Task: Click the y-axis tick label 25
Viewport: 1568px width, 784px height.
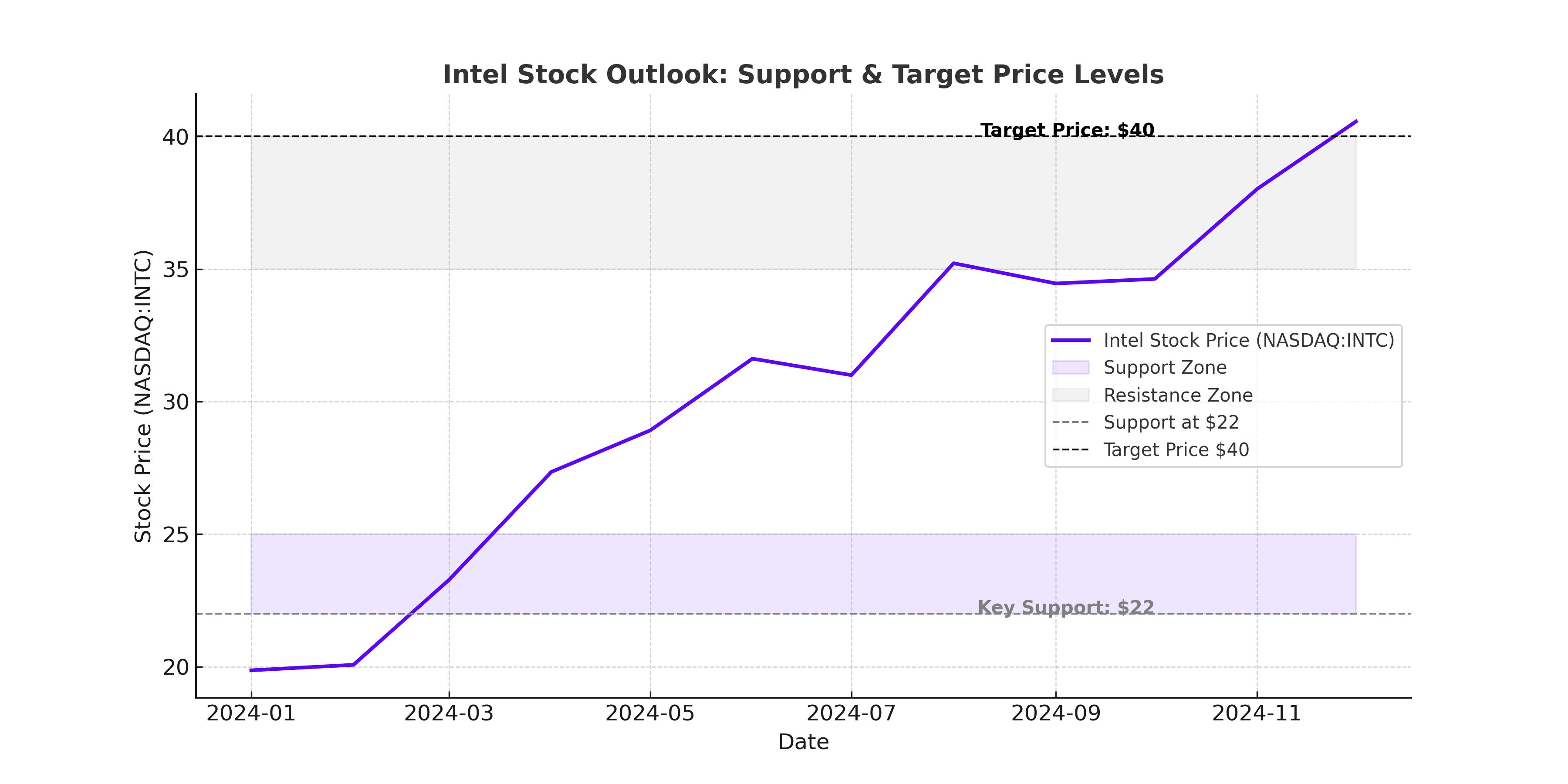Action: 175,534
